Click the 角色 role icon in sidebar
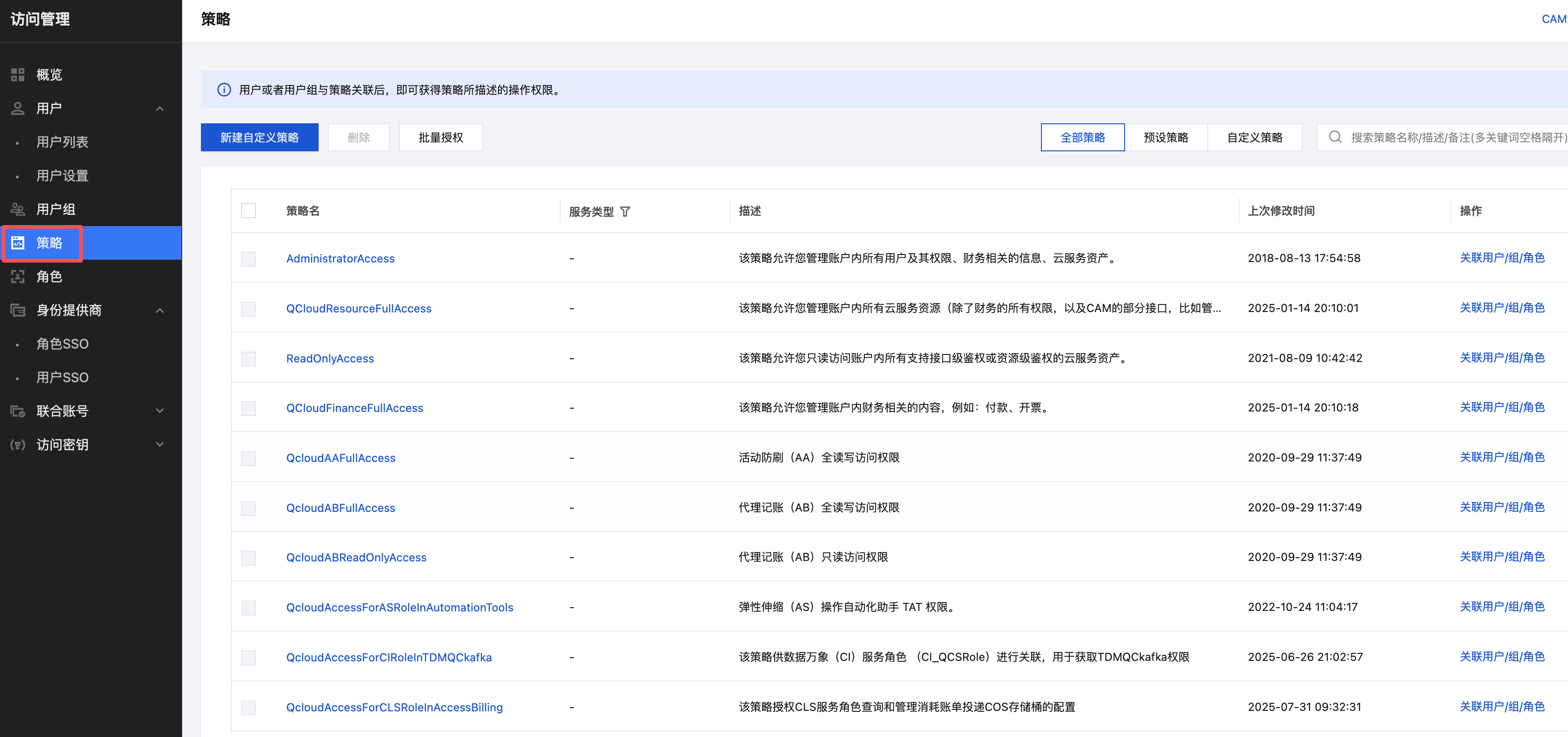 pyautogui.click(x=18, y=276)
